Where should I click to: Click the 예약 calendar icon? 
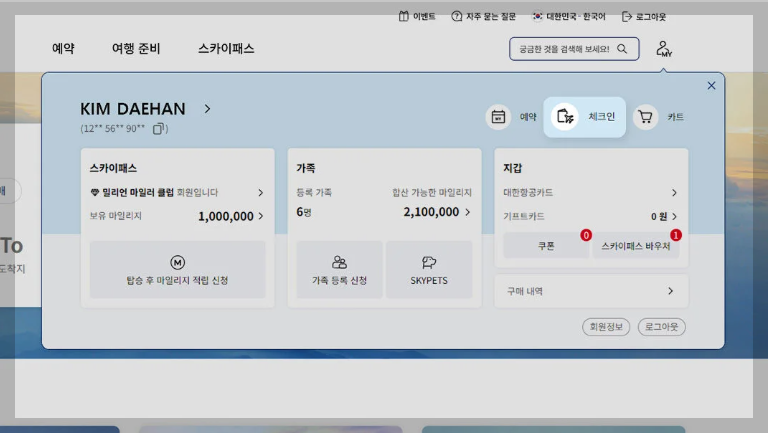(x=498, y=117)
